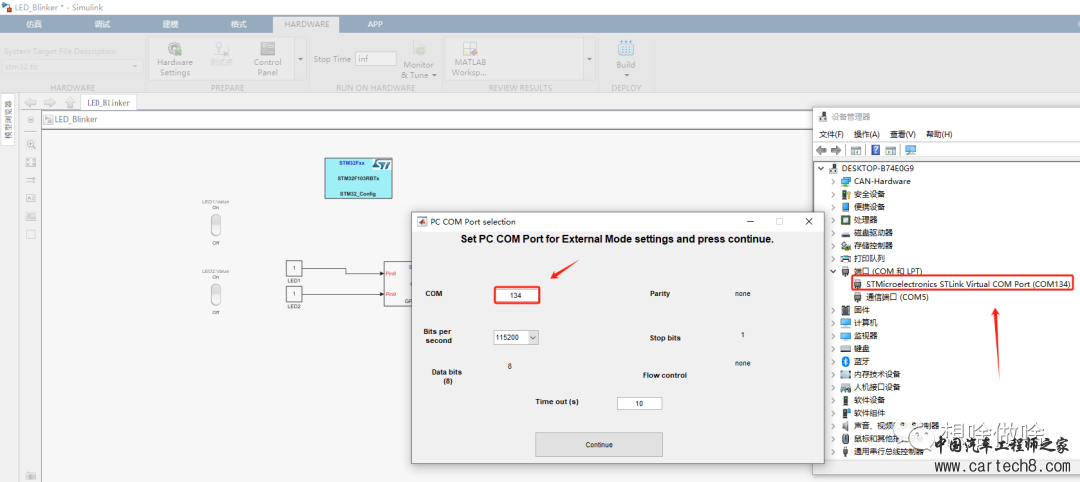Expand the 磁盘驱动器 tree node
Screen dimensions: 1080x482
833,233
